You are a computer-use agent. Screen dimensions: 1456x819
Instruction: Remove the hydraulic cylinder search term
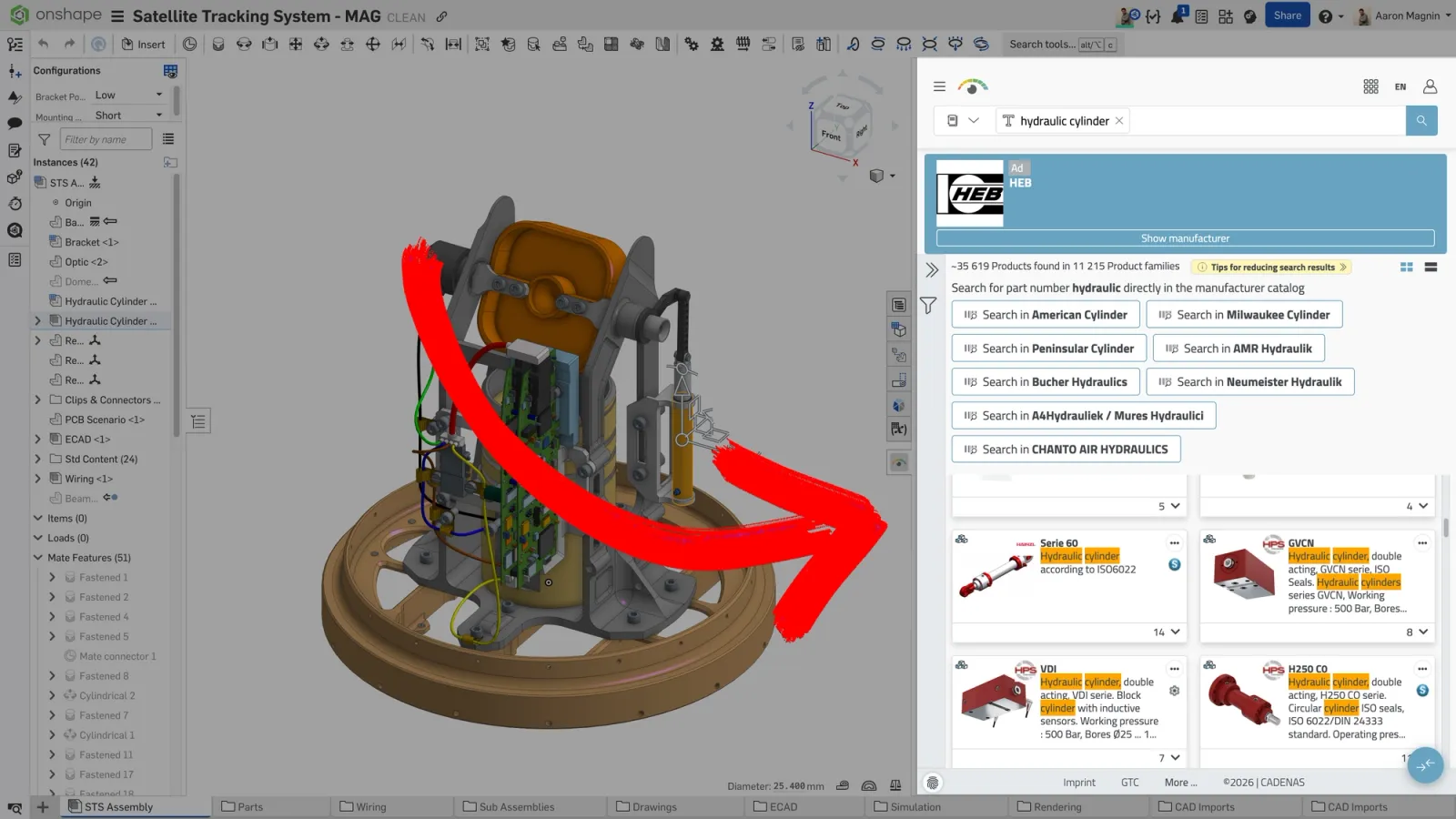(1119, 121)
